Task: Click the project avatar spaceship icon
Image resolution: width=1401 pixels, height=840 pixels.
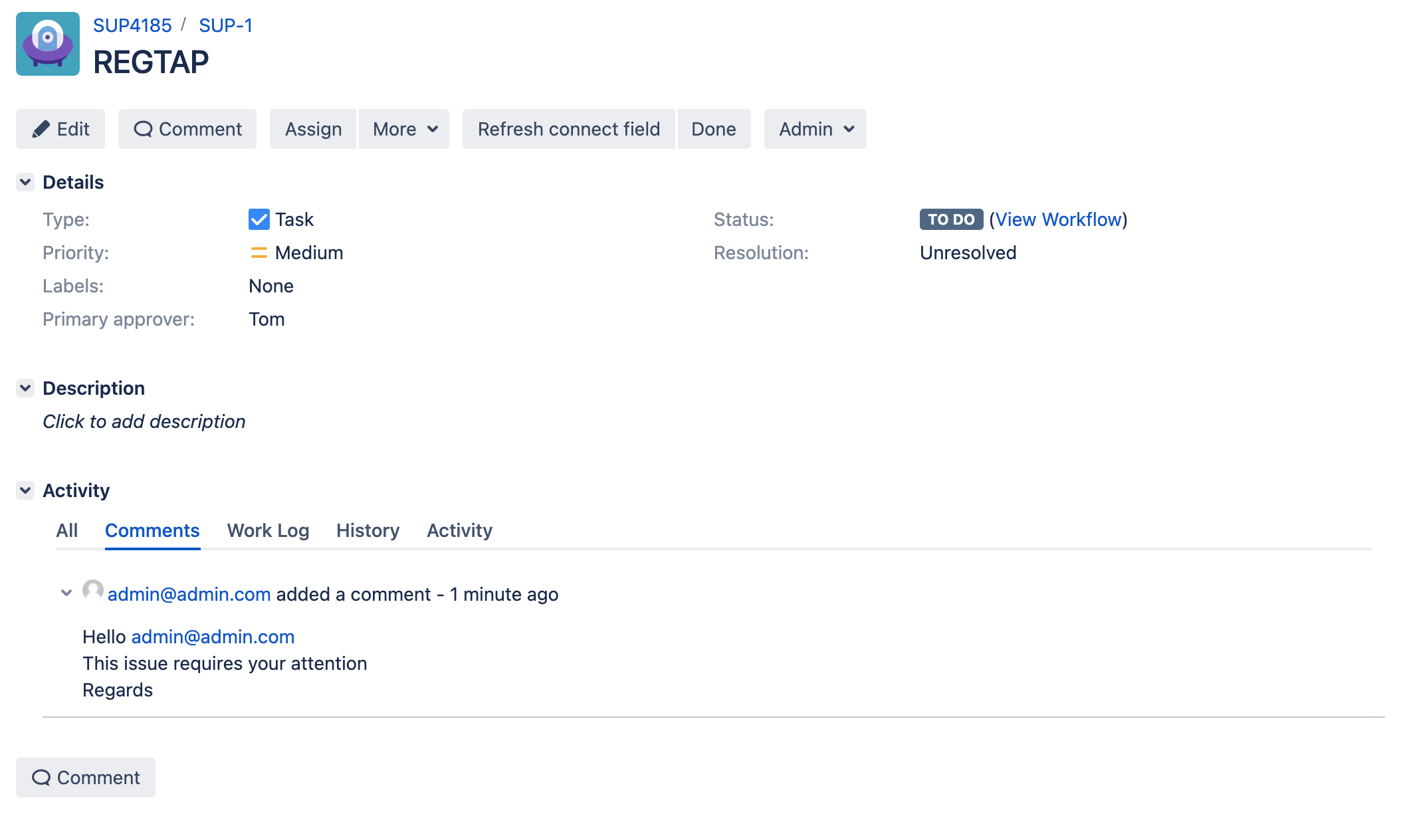Action: pos(48,44)
